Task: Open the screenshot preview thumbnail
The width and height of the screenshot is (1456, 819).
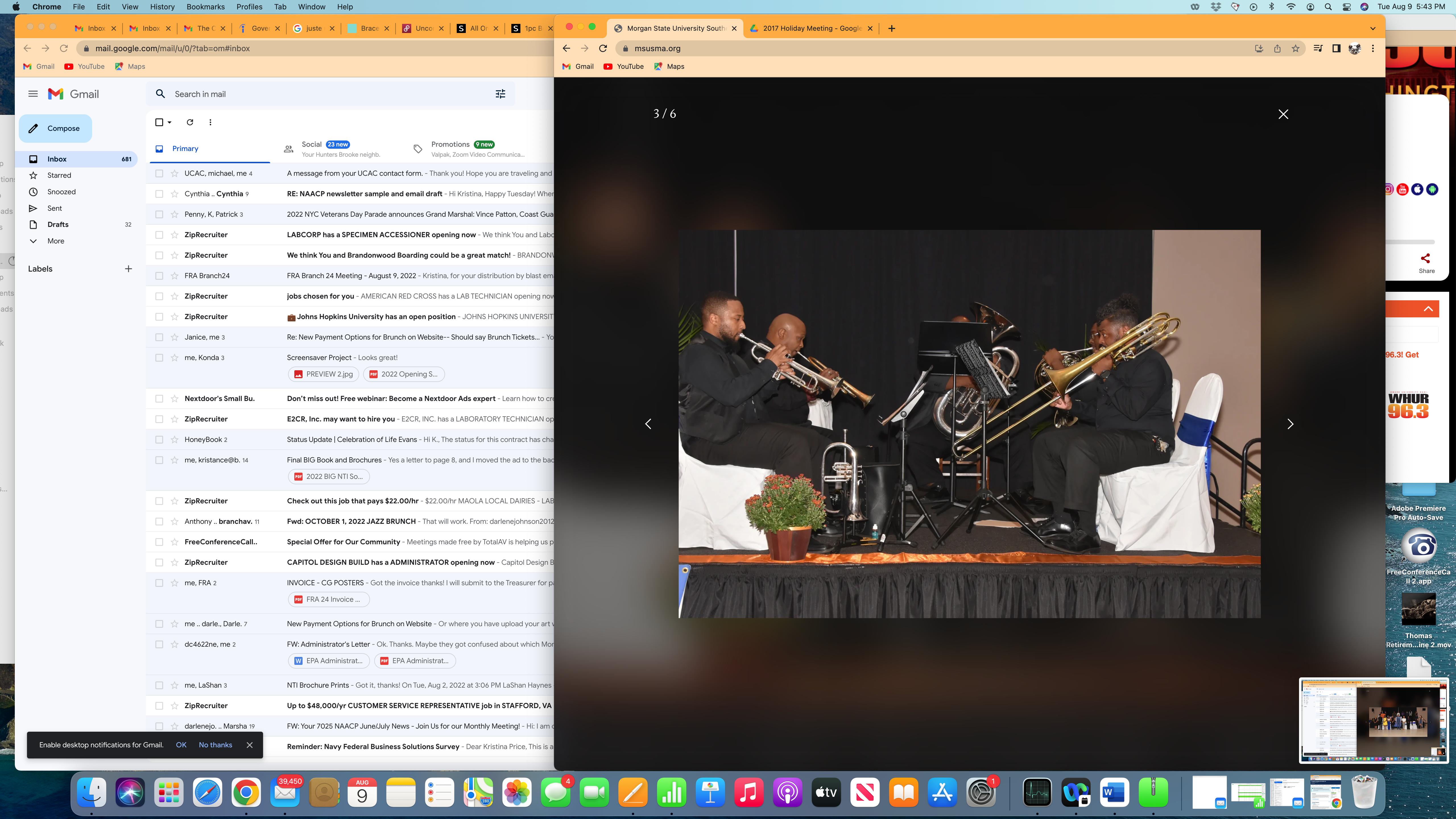Action: tap(1374, 720)
